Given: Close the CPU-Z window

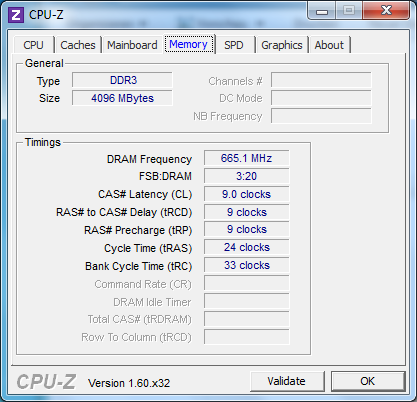Looking at the screenshot, I should (386, 11).
